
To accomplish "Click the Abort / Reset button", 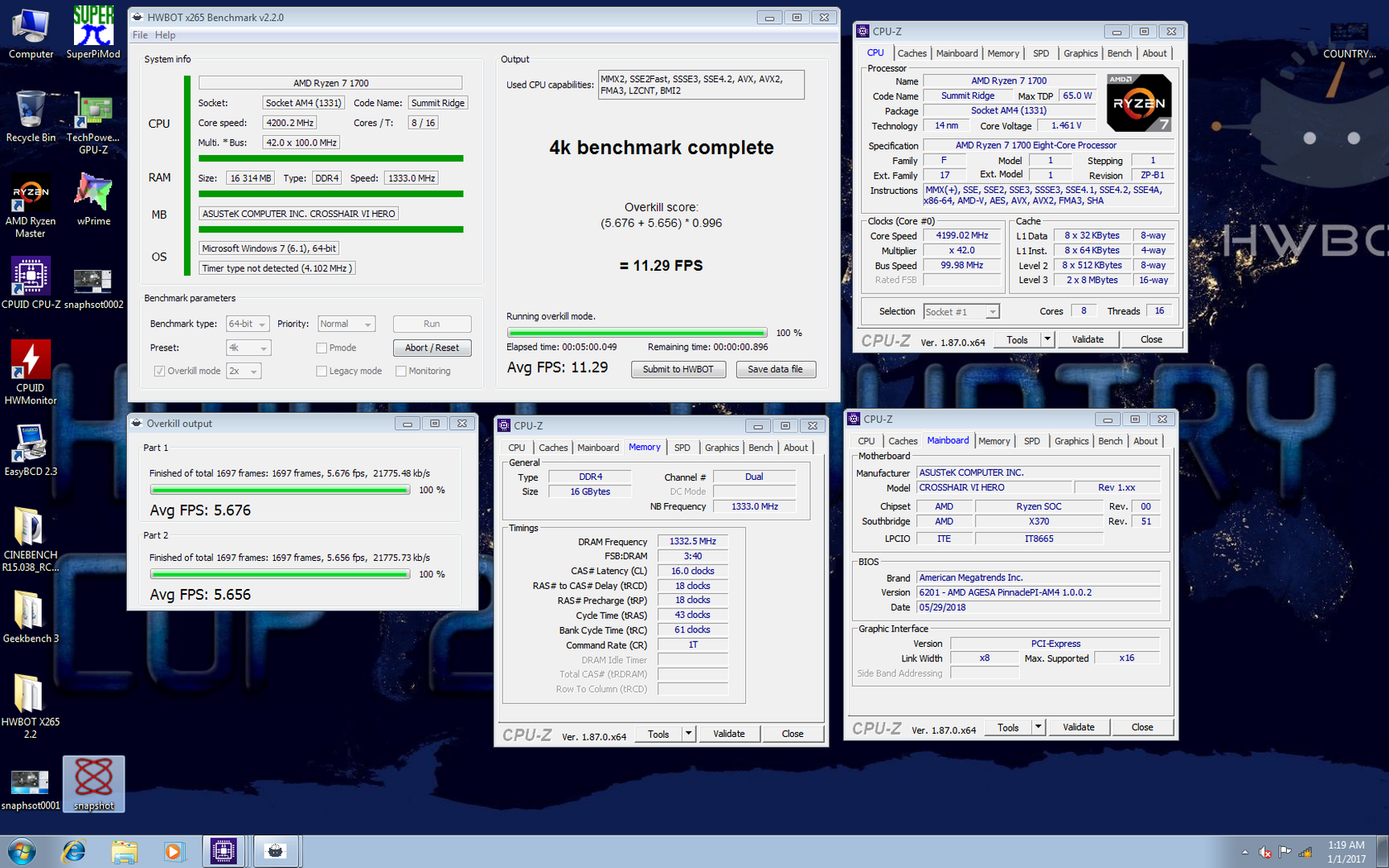I will click(x=432, y=348).
